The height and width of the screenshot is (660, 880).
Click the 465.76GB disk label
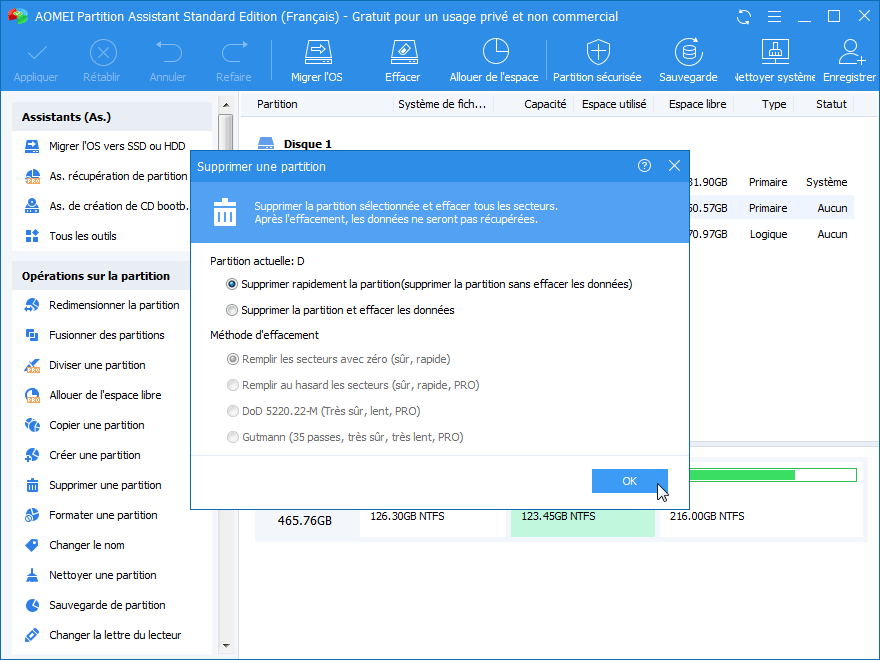(305, 521)
